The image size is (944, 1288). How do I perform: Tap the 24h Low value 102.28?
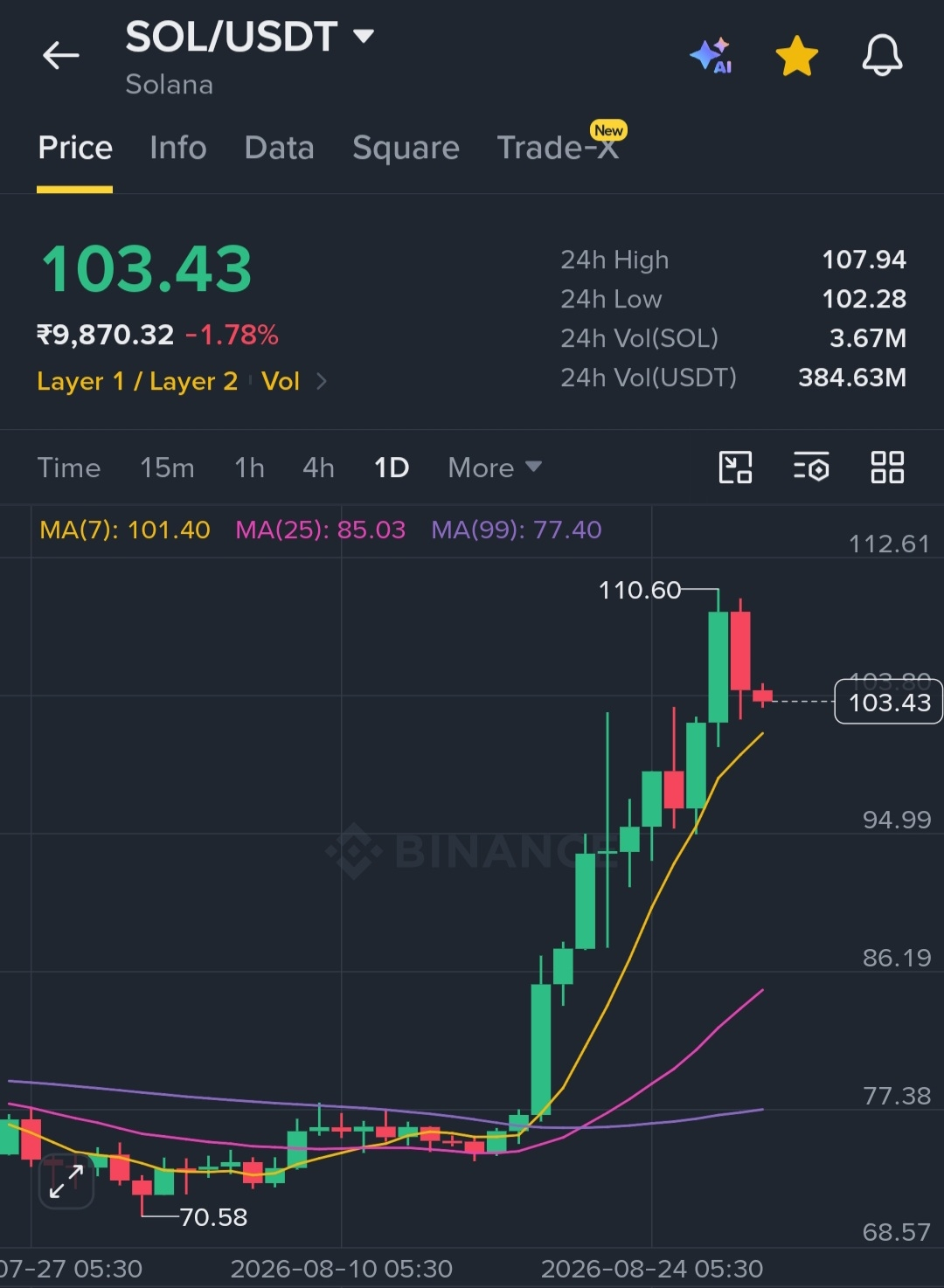coord(864,299)
